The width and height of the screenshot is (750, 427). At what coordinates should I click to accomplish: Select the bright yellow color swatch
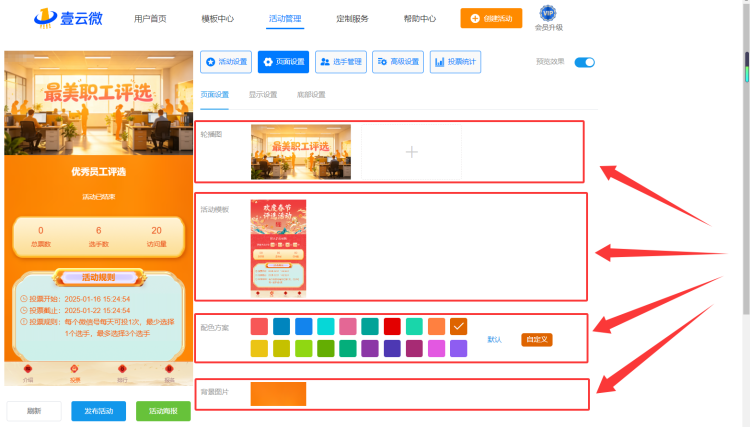[x=259, y=349]
